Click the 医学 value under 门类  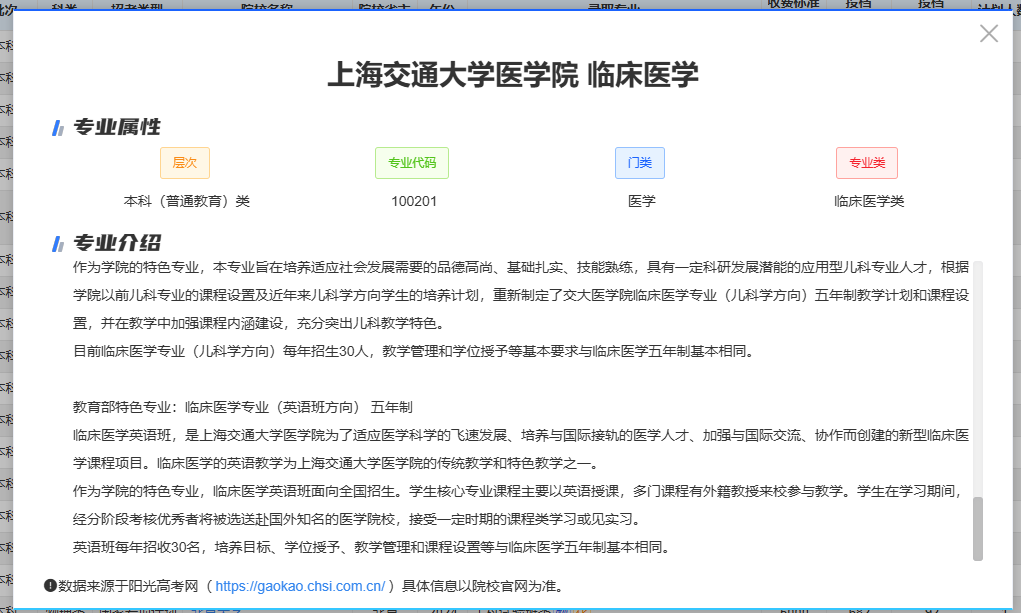pos(639,201)
